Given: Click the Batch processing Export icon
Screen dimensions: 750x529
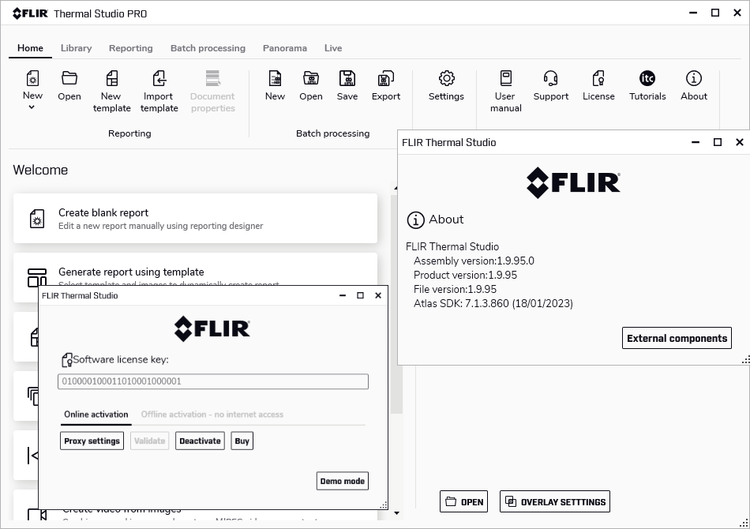Looking at the screenshot, I should [386, 78].
